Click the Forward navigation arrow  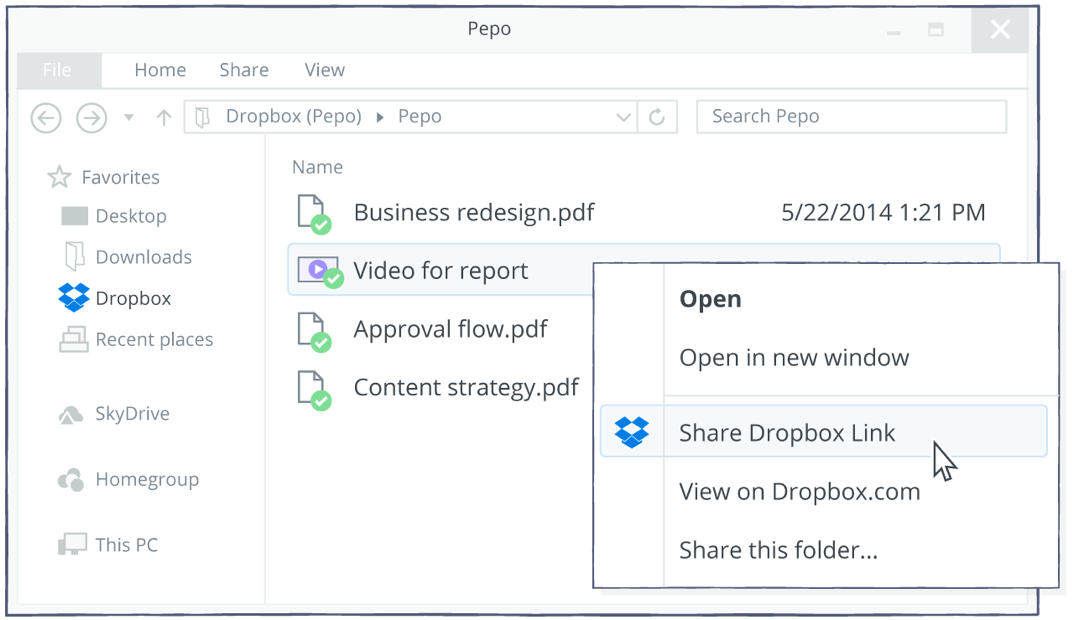coord(92,118)
